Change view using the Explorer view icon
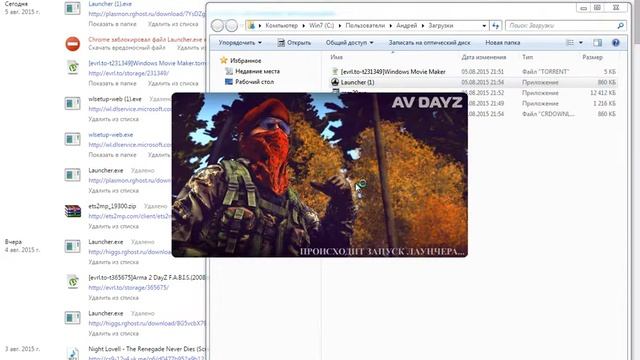640x360 pixels. (570, 42)
